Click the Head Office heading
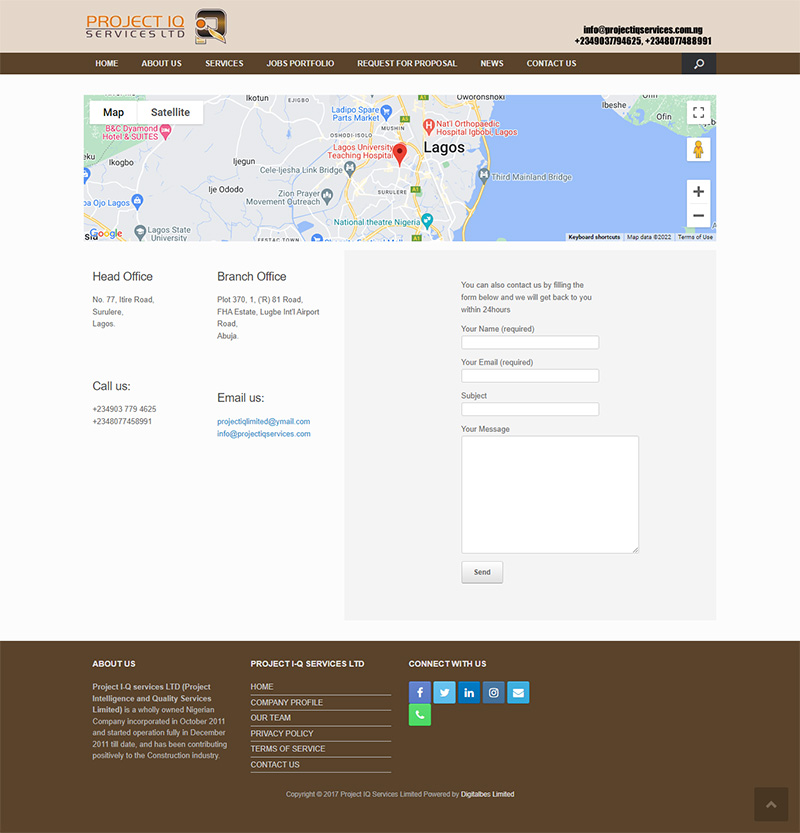Screen dimensions: 800x833 pyautogui.click(x=123, y=276)
